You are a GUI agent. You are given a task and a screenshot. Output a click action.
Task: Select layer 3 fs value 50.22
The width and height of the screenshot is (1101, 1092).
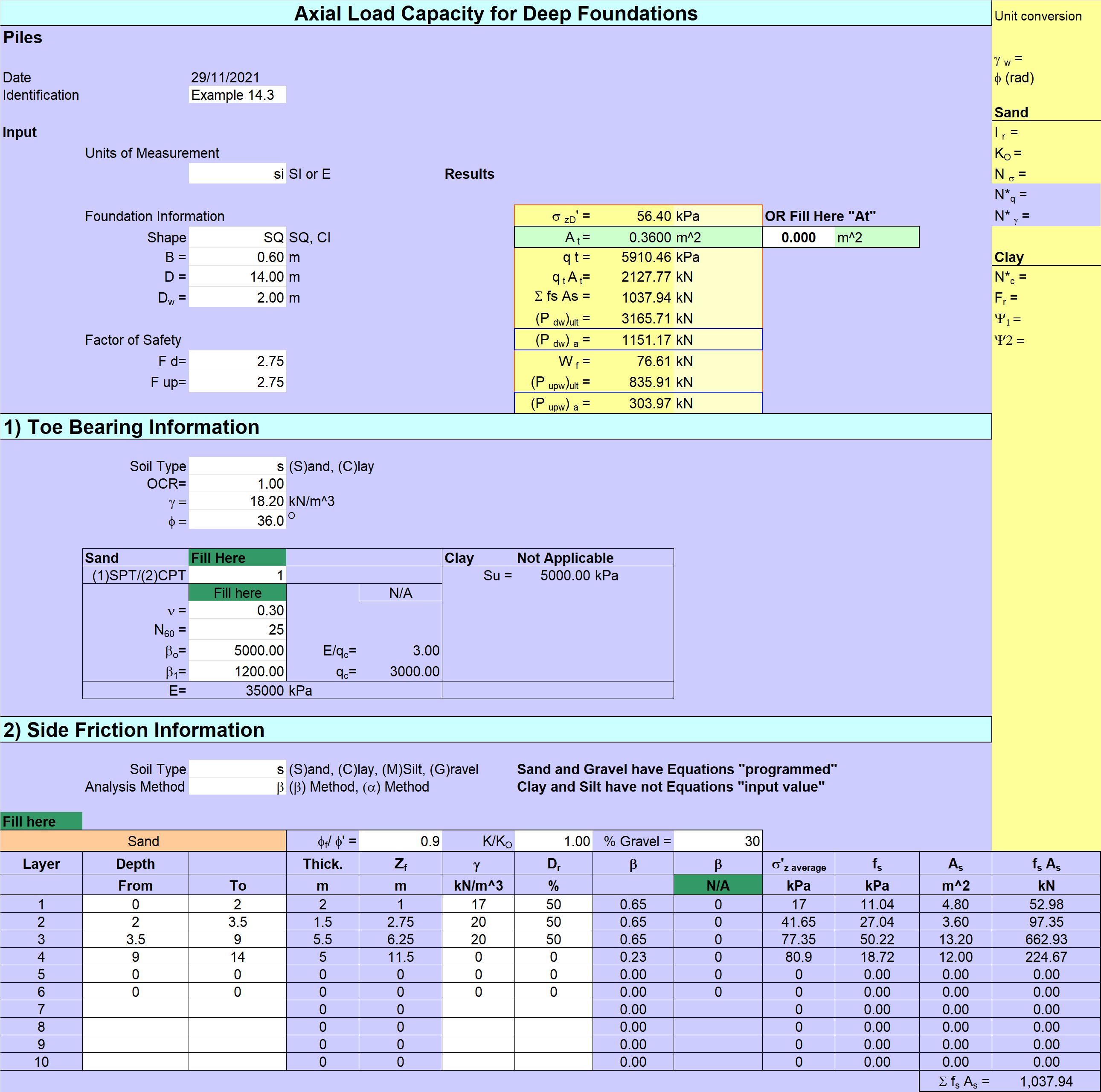click(877, 939)
